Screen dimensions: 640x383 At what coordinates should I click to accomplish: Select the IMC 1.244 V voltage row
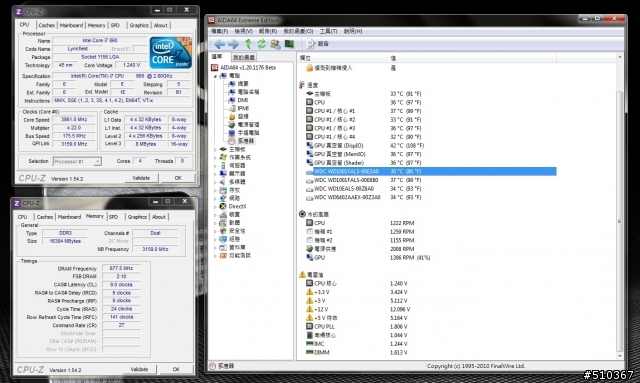click(431, 344)
